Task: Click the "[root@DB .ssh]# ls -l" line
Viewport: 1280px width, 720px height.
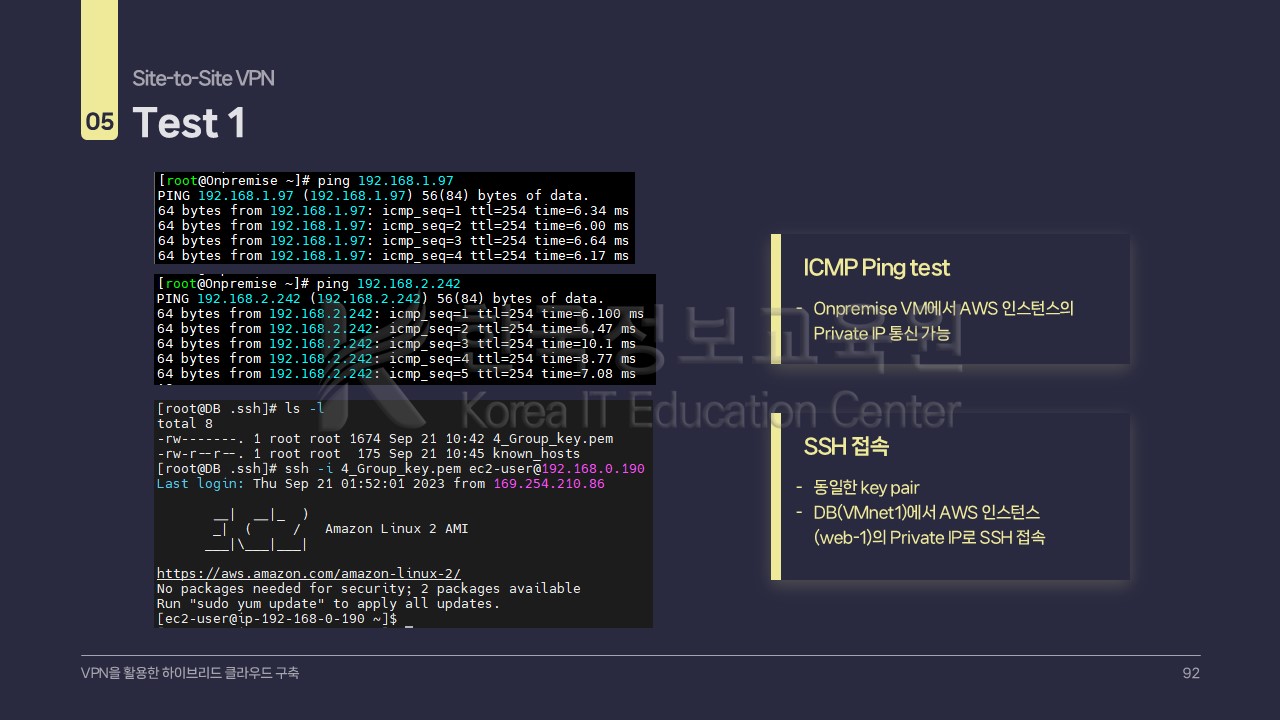Action: tap(241, 409)
